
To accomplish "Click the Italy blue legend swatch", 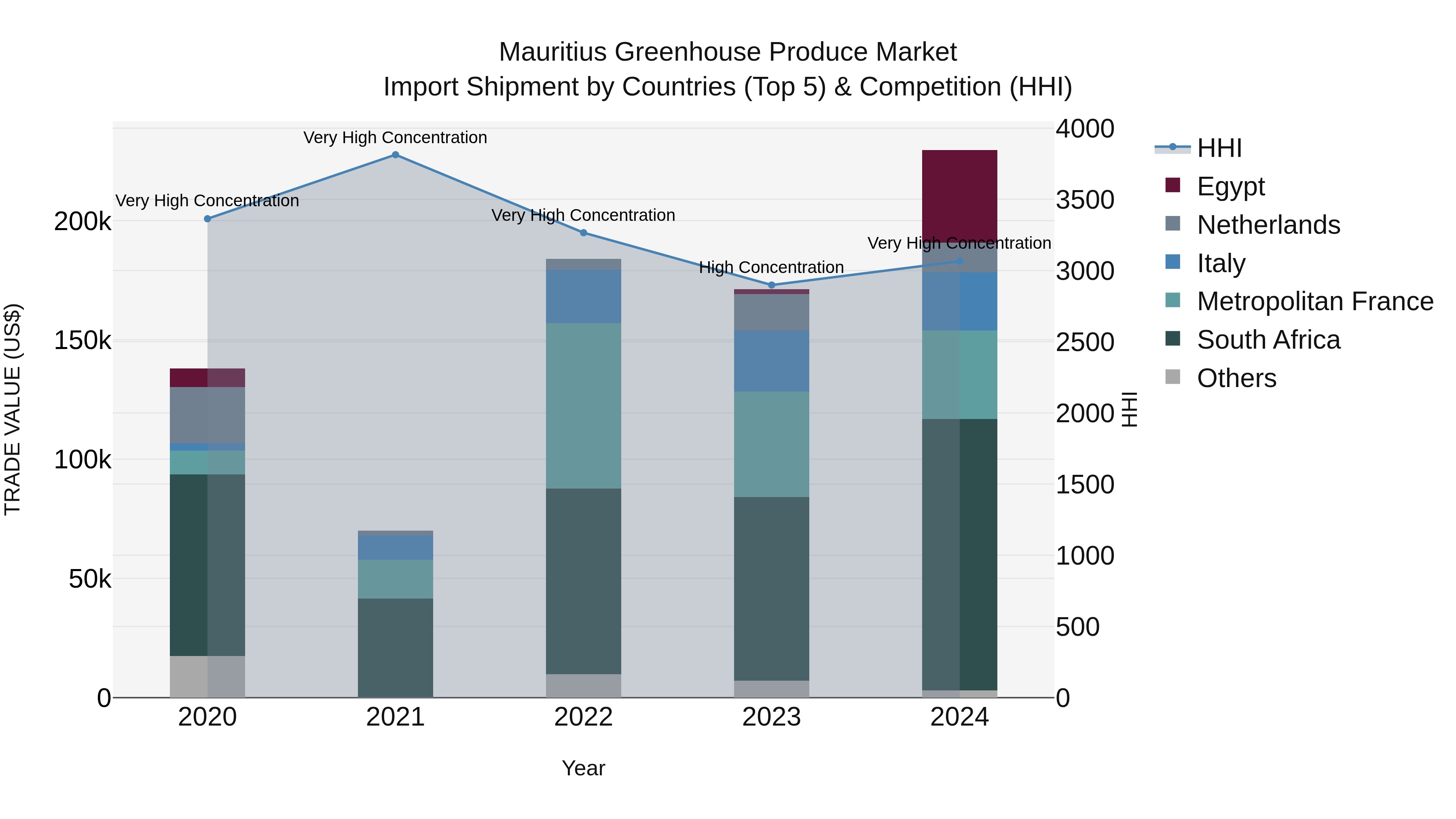I will coord(1173,262).
